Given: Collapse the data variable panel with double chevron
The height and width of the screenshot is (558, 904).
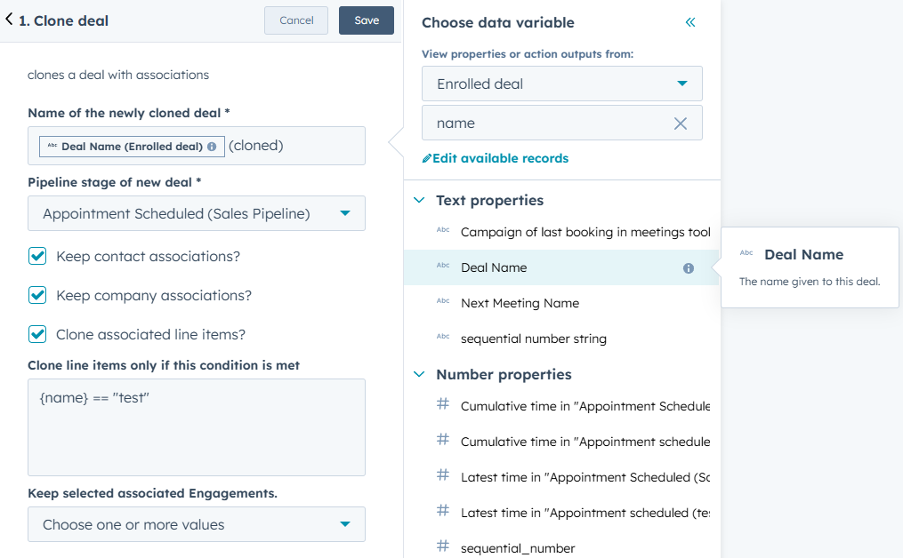Looking at the screenshot, I should coord(690,22).
